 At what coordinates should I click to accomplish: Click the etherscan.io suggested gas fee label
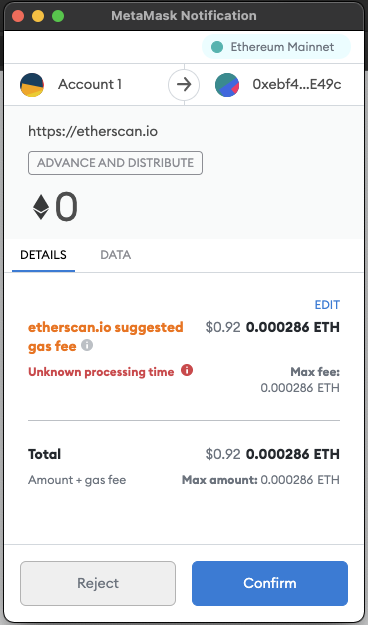[x=106, y=336]
